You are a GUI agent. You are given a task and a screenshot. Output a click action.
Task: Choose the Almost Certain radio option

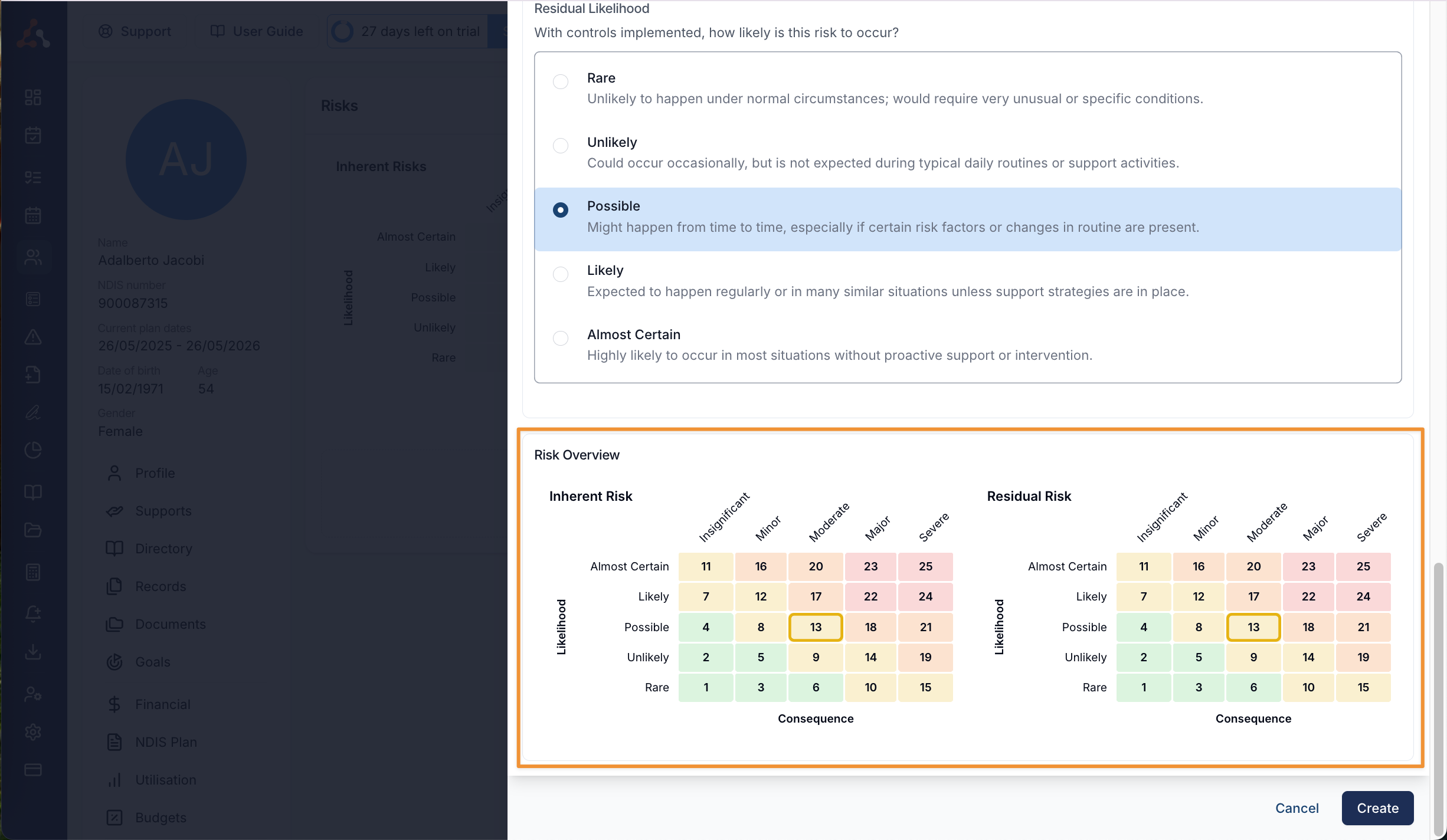561,338
